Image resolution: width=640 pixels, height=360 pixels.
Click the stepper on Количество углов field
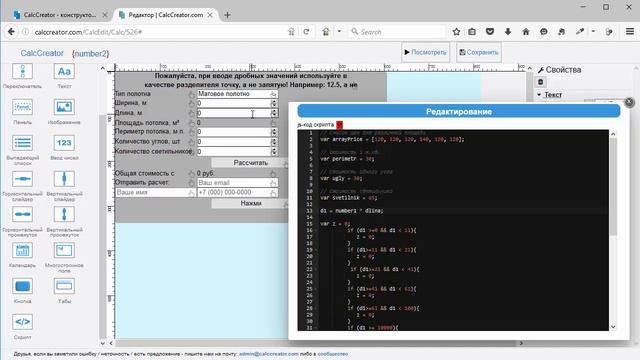pos(274,142)
